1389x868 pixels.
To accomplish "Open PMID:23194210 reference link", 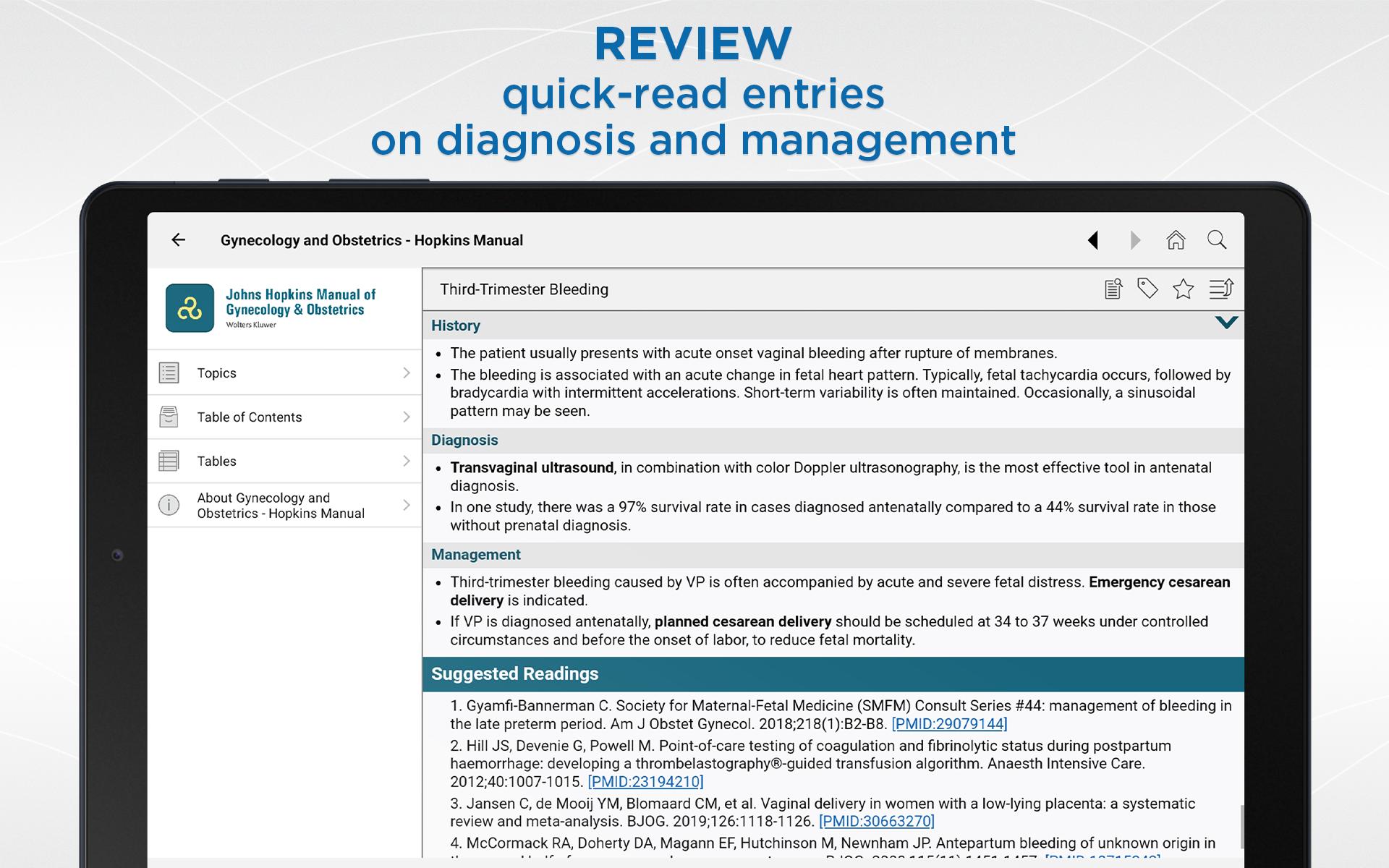I will coord(645,782).
